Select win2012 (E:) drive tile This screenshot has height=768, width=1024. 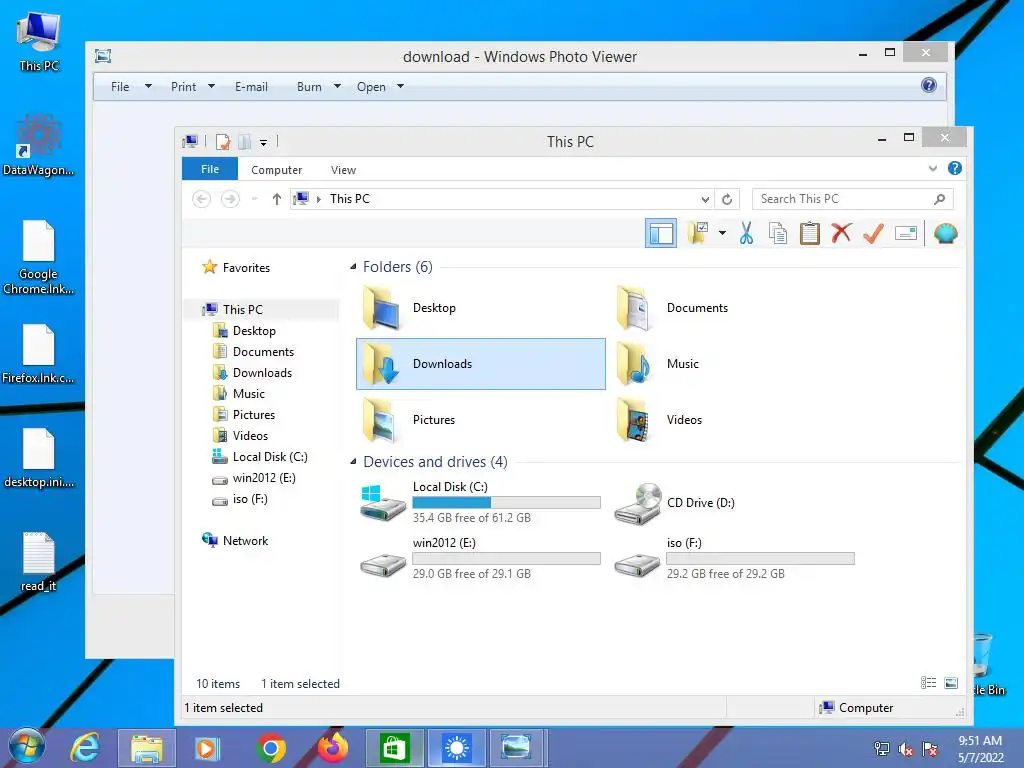point(480,558)
